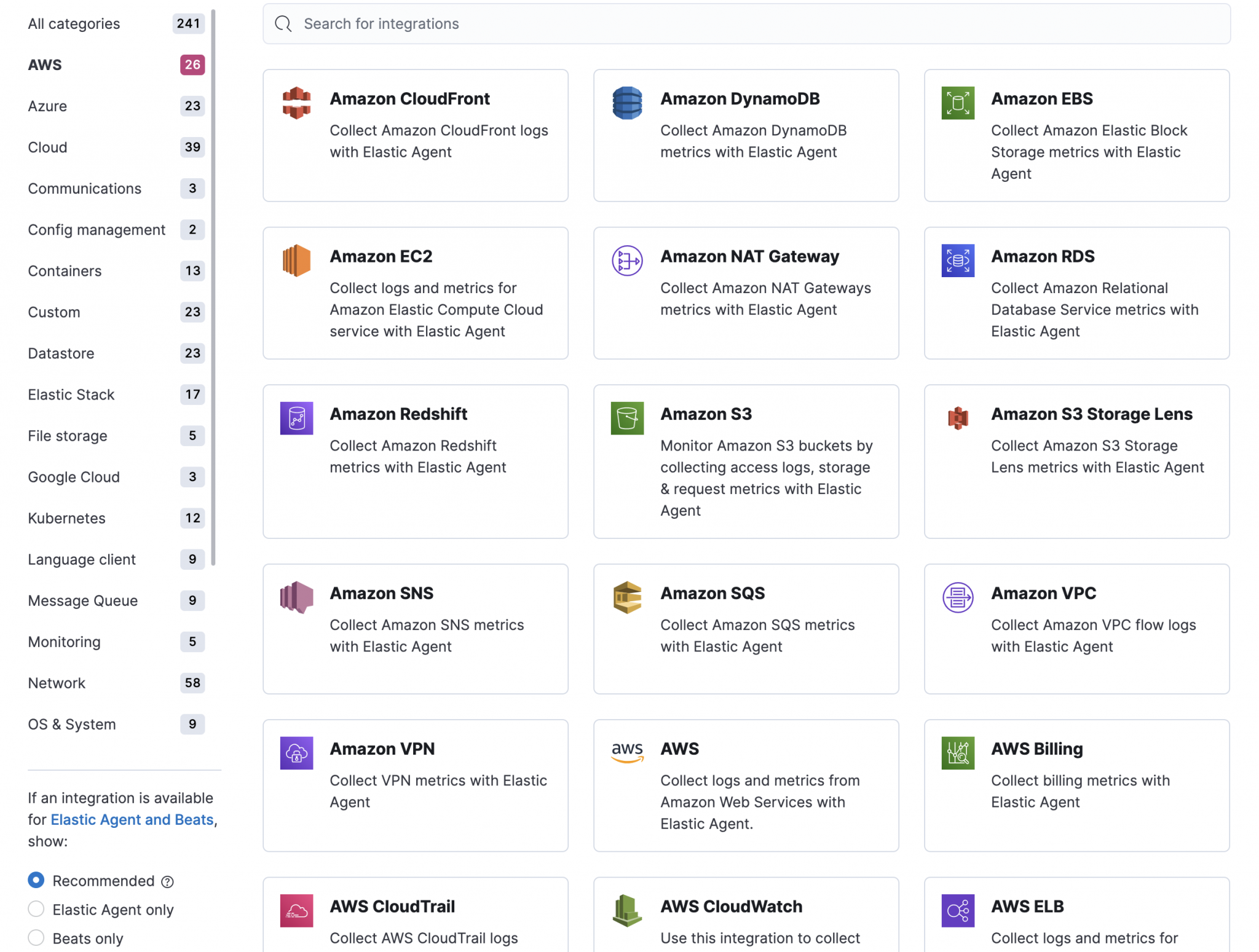Open the Elastic Agent and Beats link
The height and width of the screenshot is (952, 1259).
pyautogui.click(x=132, y=819)
